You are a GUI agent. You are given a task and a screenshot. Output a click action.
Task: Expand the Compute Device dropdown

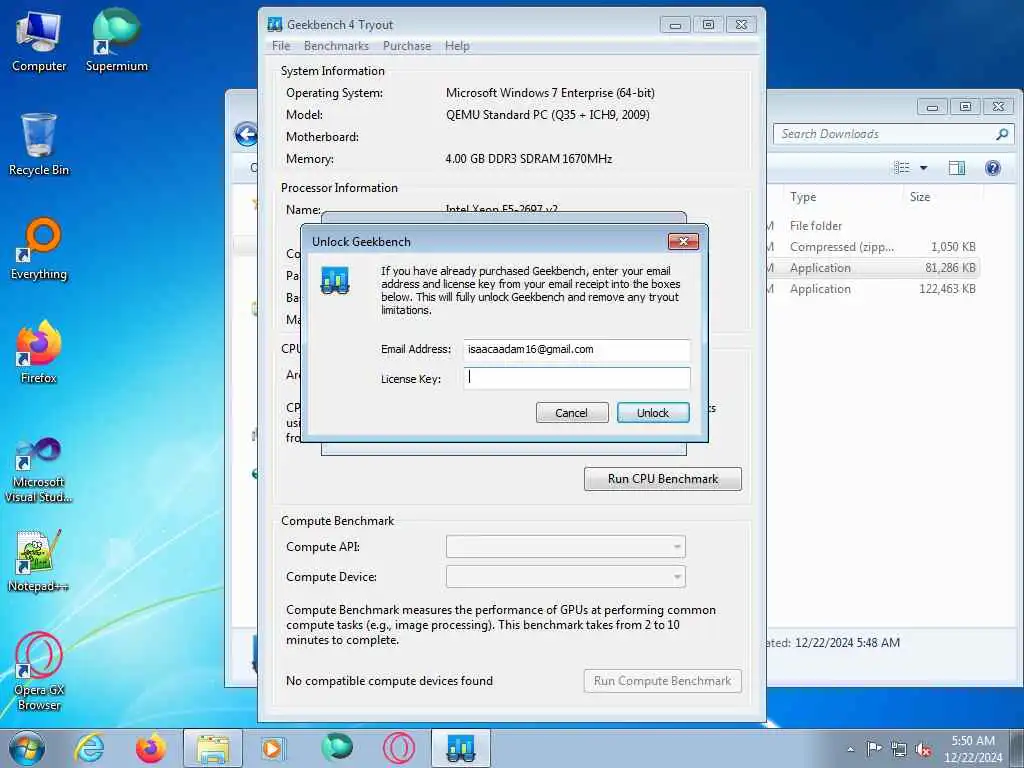[566, 577]
